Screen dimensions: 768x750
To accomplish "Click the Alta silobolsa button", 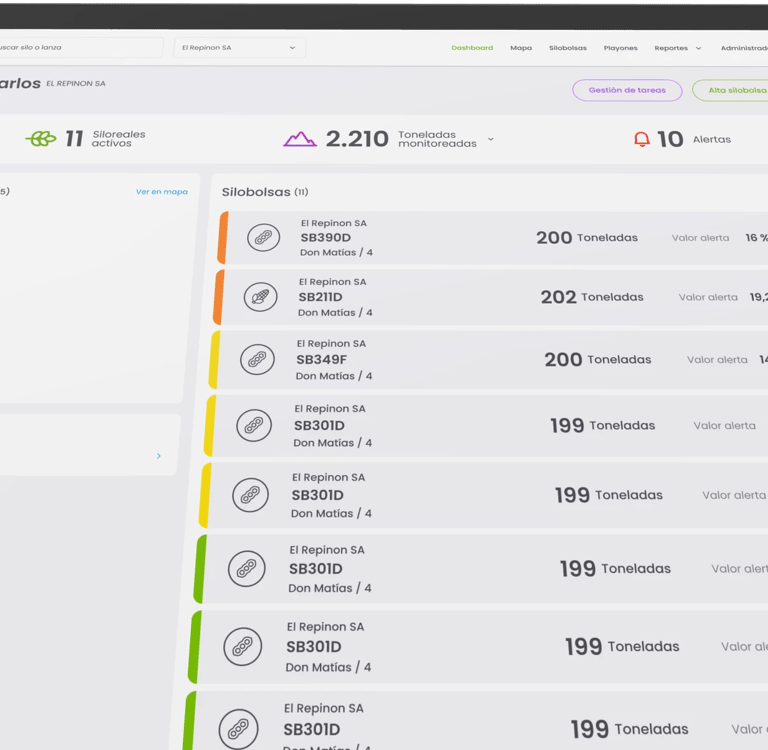I will 730,90.
